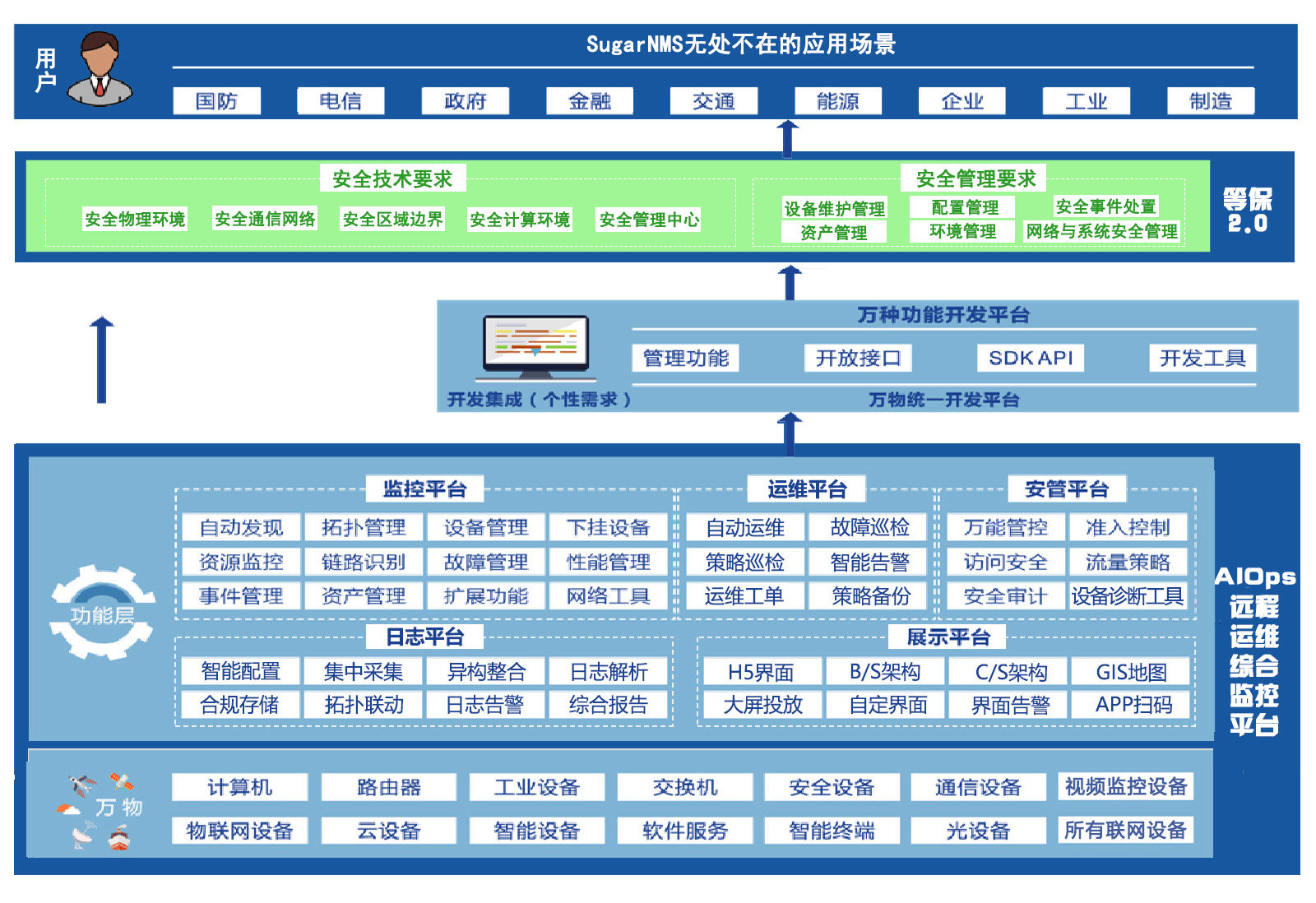Click the 所有联网设备 box

click(x=1125, y=829)
